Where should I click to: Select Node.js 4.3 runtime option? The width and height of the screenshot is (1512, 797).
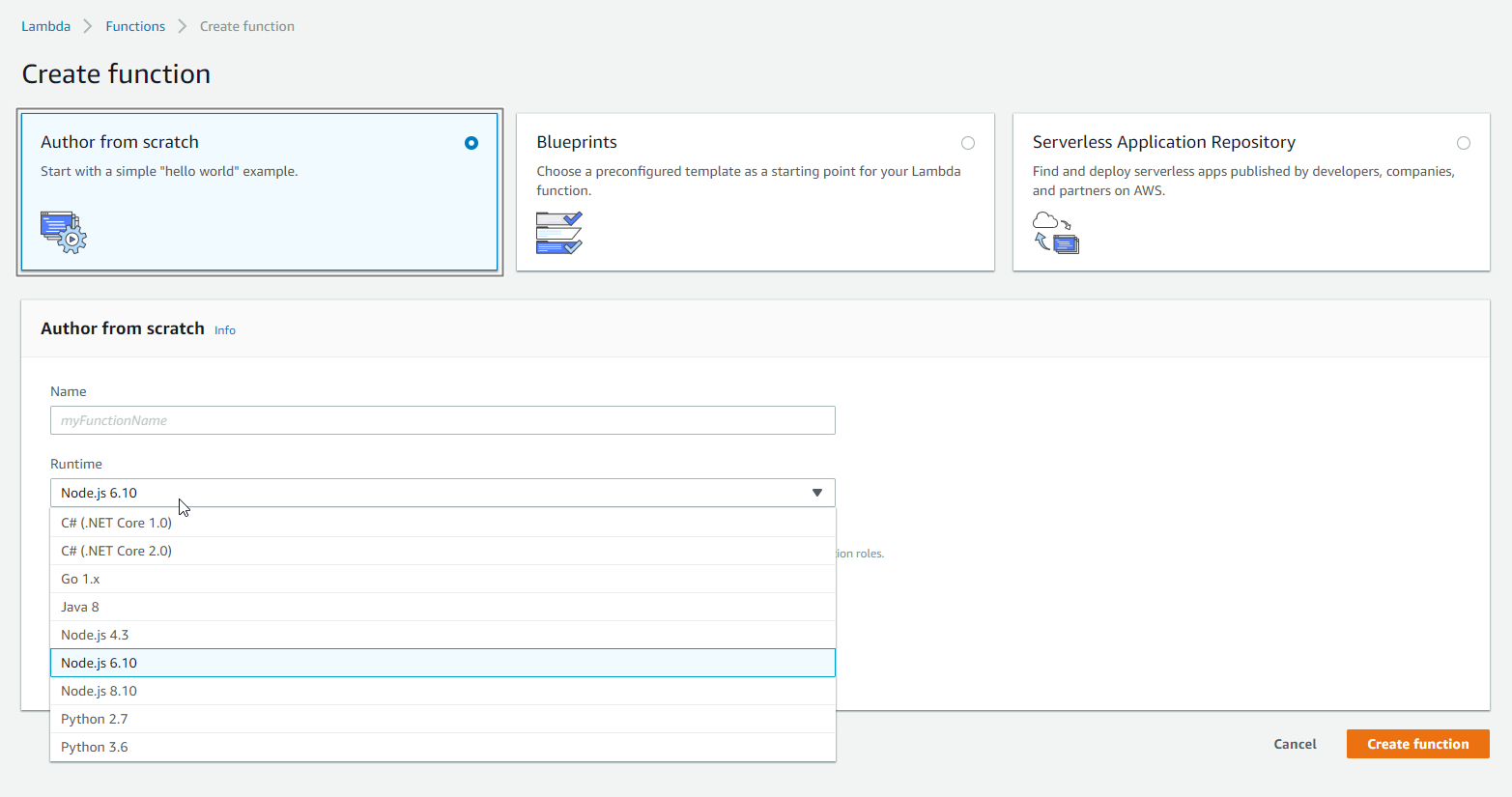[x=442, y=635]
